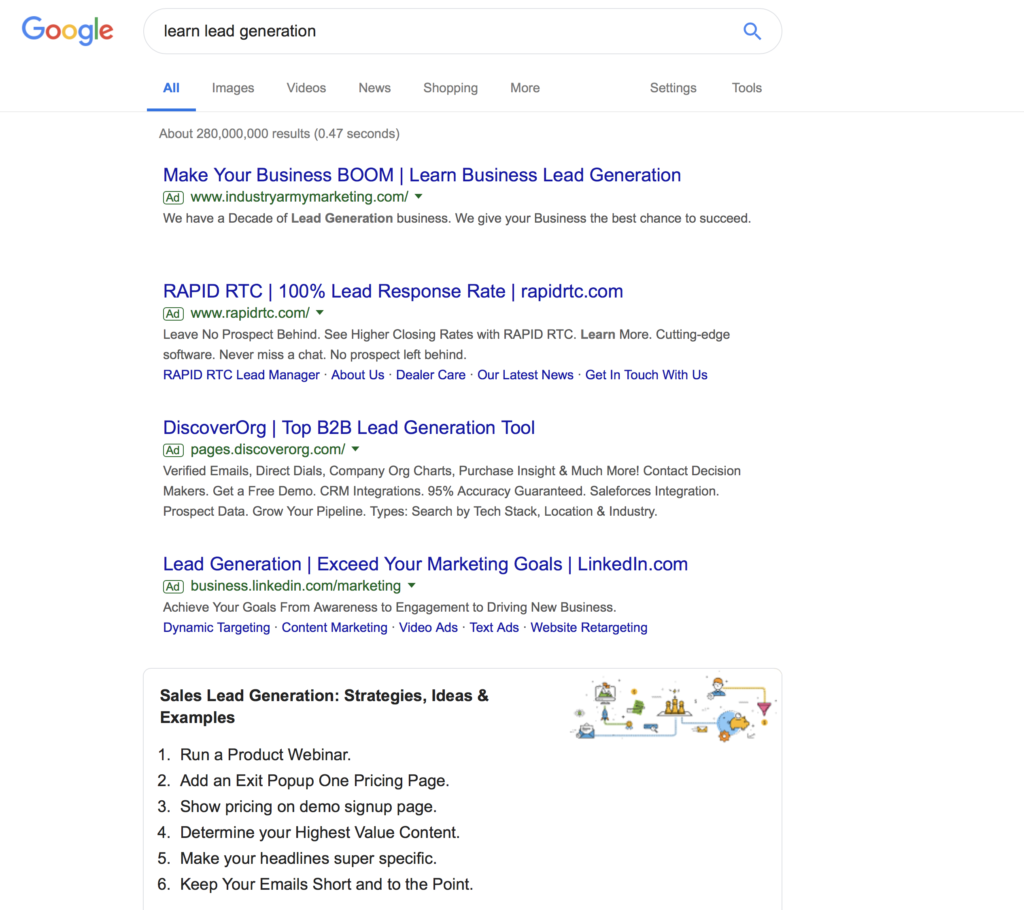The width and height of the screenshot is (1024, 910).
Task: Open the About Us sitelink
Action: (x=358, y=375)
